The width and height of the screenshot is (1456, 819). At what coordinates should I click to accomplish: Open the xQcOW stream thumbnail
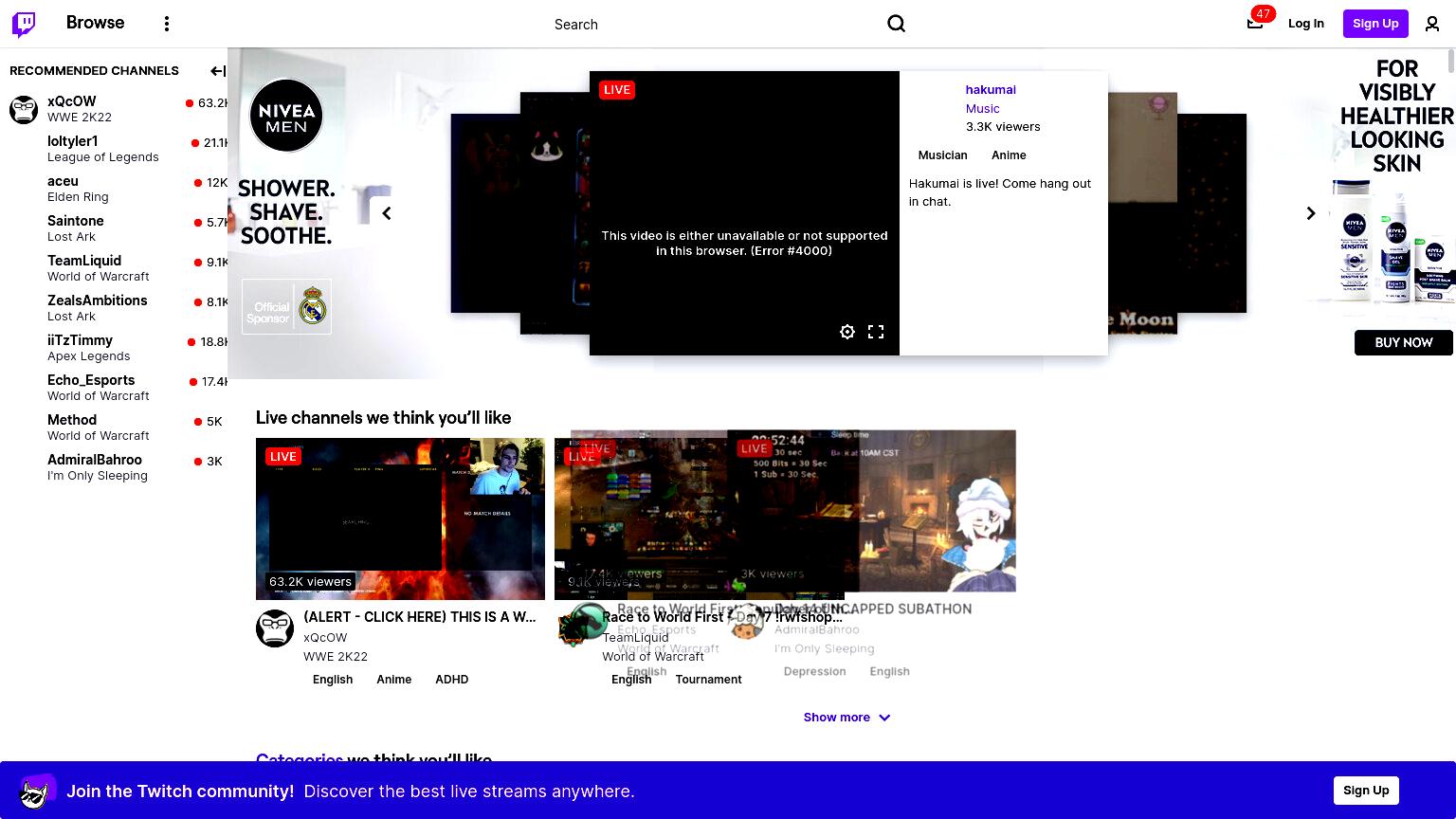pyautogui.click(x=400, y=519)
